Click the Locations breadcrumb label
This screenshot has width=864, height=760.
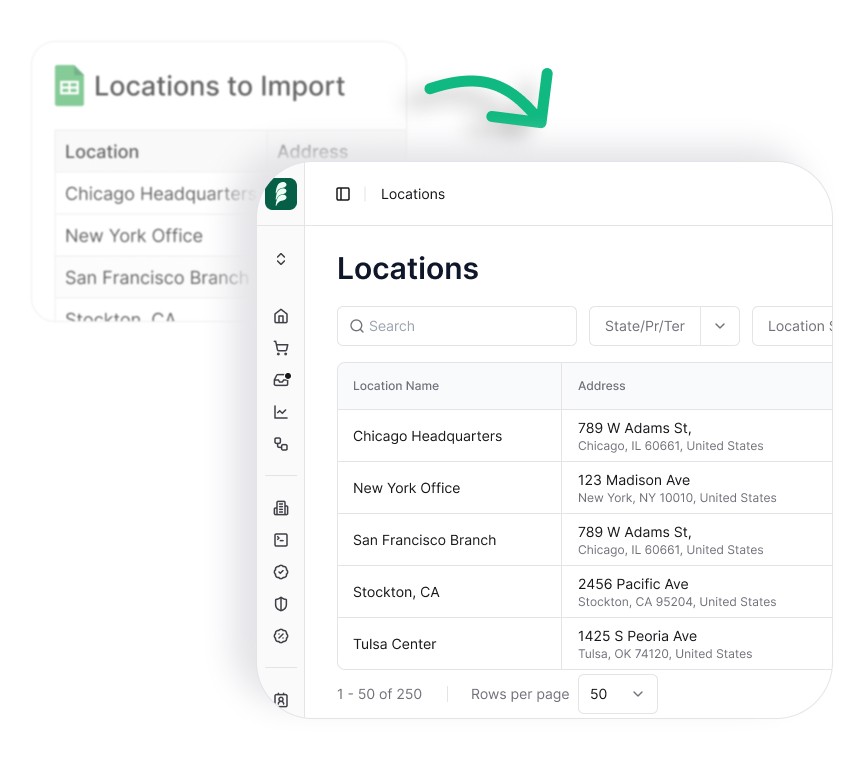413,194
